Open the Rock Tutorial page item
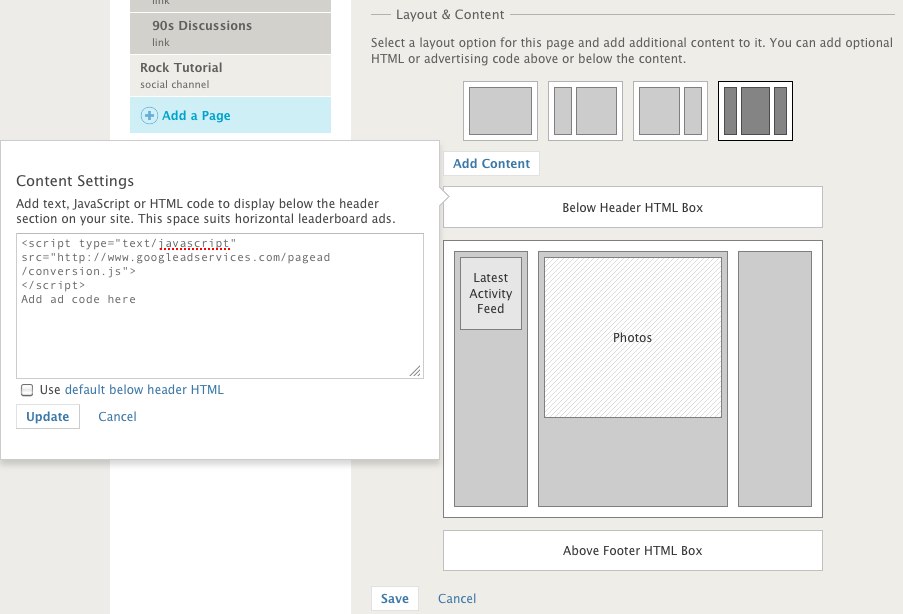The height and width of the screenshot is (614, 903). click(x=230, y=75)
